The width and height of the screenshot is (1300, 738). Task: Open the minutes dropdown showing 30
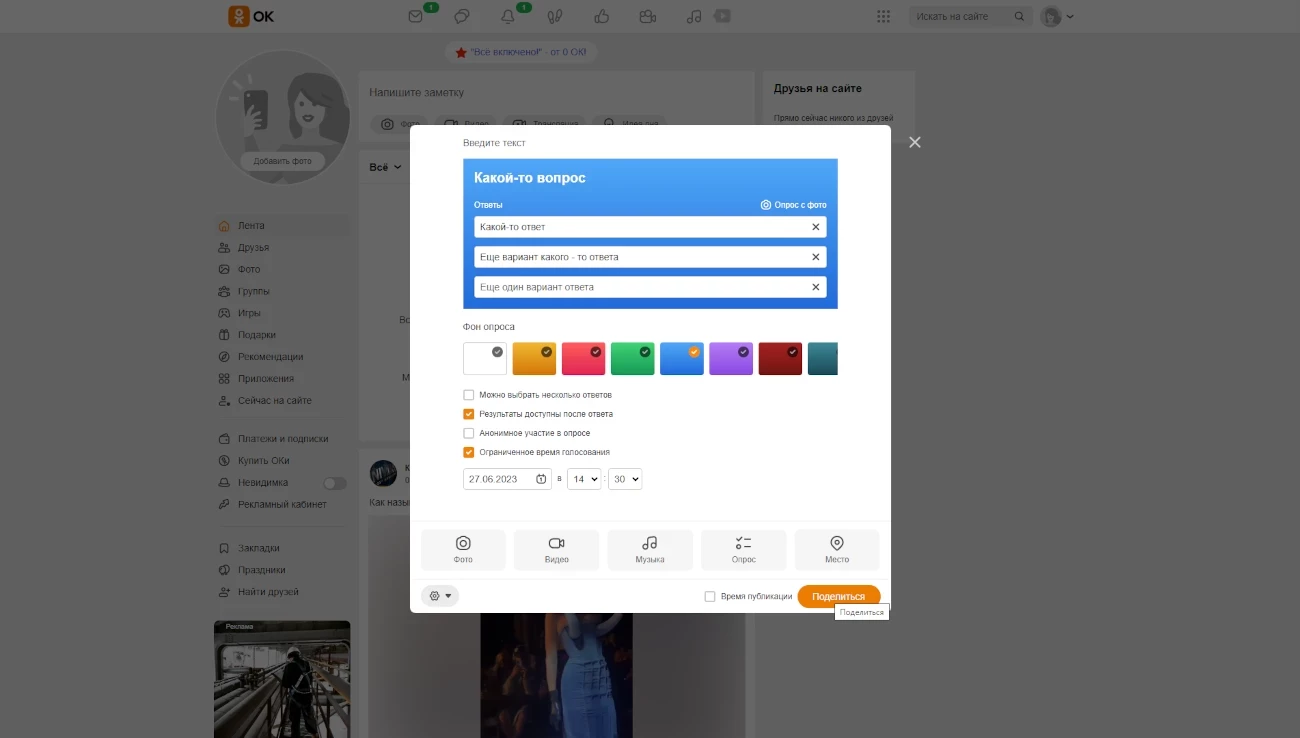coord(625,479)
